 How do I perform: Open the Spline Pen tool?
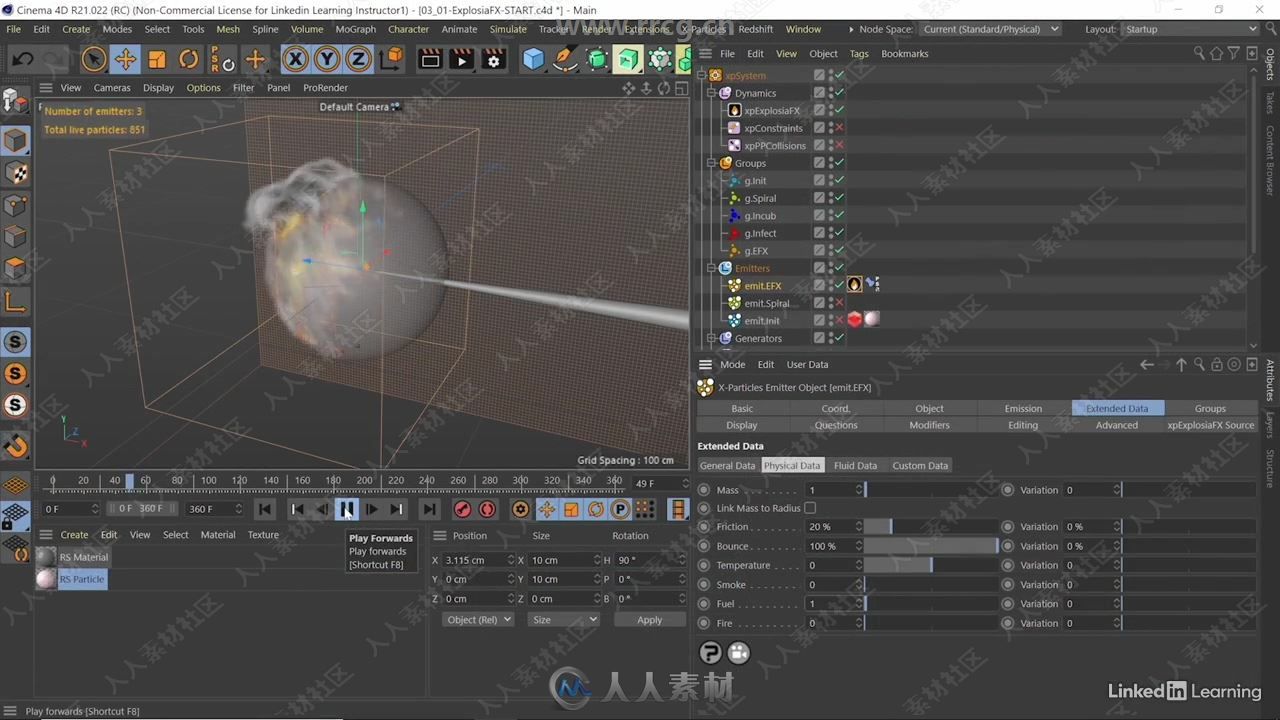coord(565,60)
